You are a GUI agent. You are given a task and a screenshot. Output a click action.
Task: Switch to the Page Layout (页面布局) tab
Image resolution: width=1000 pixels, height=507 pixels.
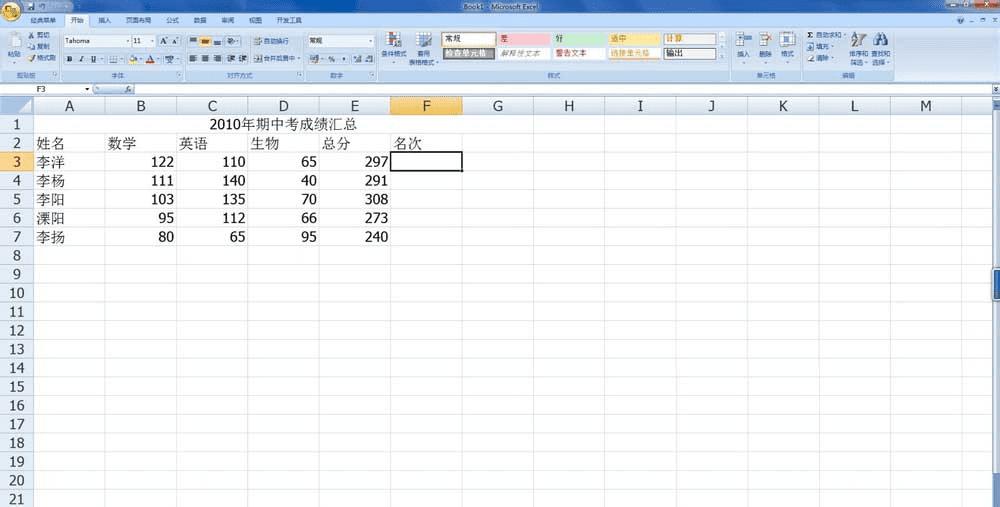(x=138, y=20)
